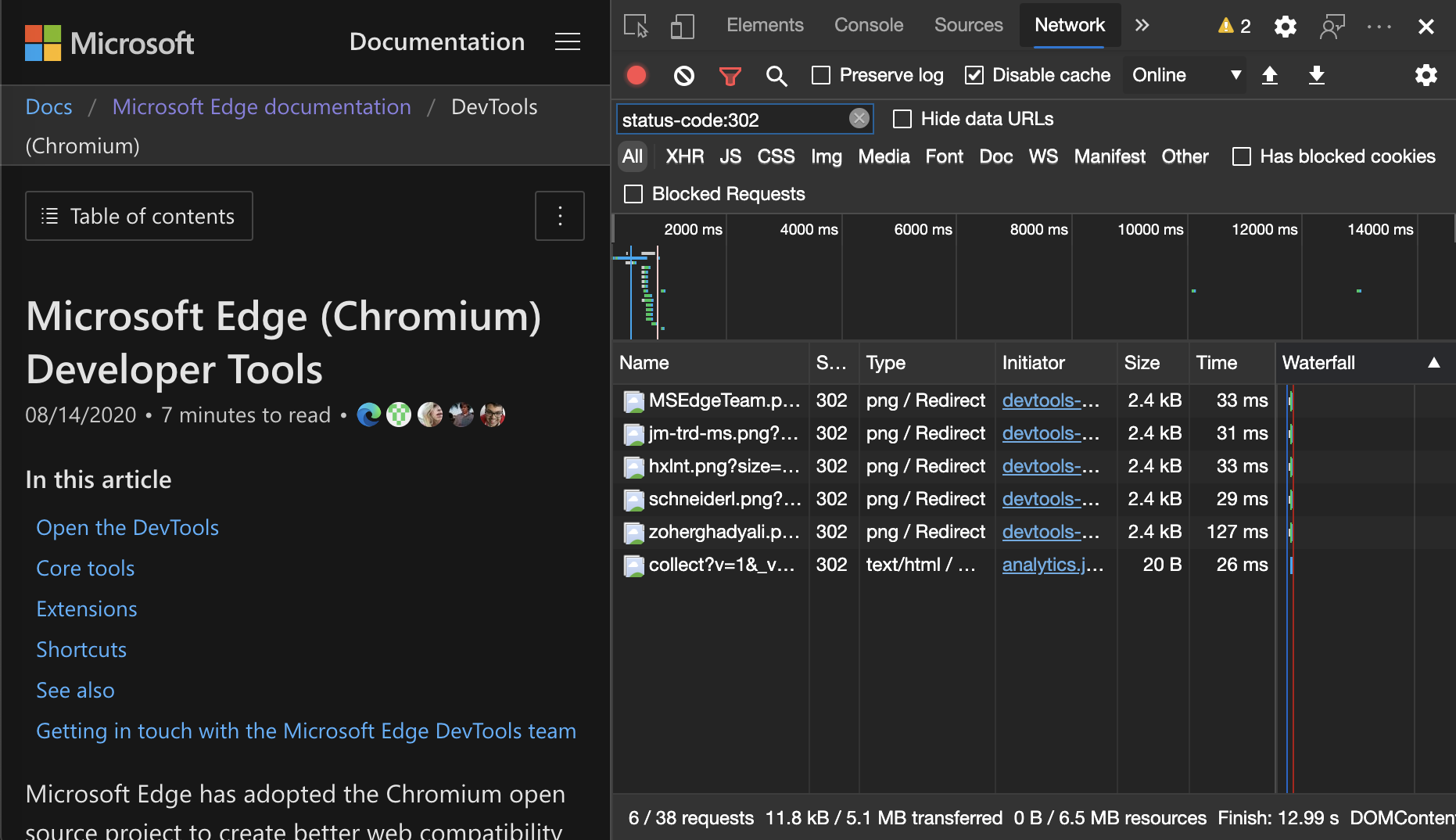The height and width of the screenshot is (840, 1456).
Task: Clear the network log with the block icon
Action: tap(683, 75)
